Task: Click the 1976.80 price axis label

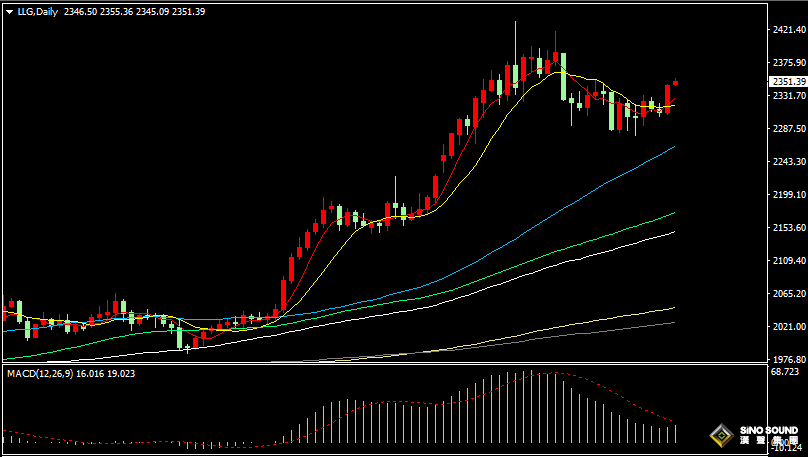Action: tap(788, 359)
